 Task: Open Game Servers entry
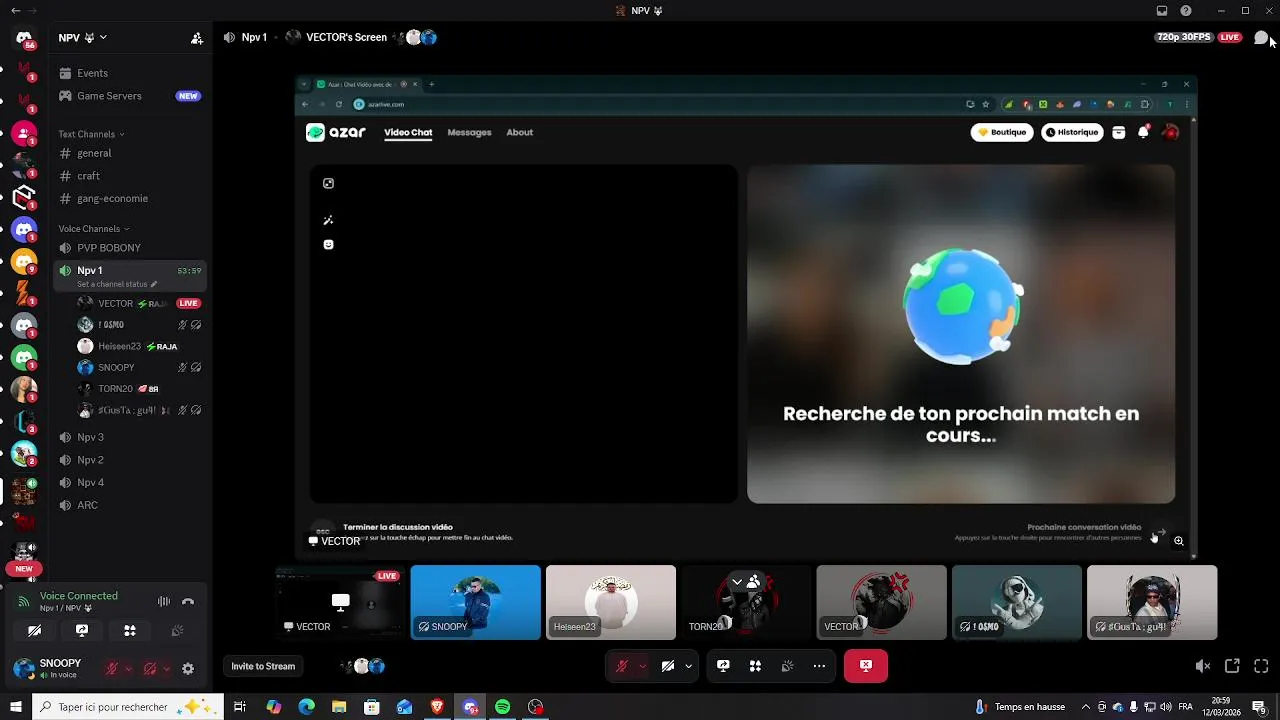[130, 96]
